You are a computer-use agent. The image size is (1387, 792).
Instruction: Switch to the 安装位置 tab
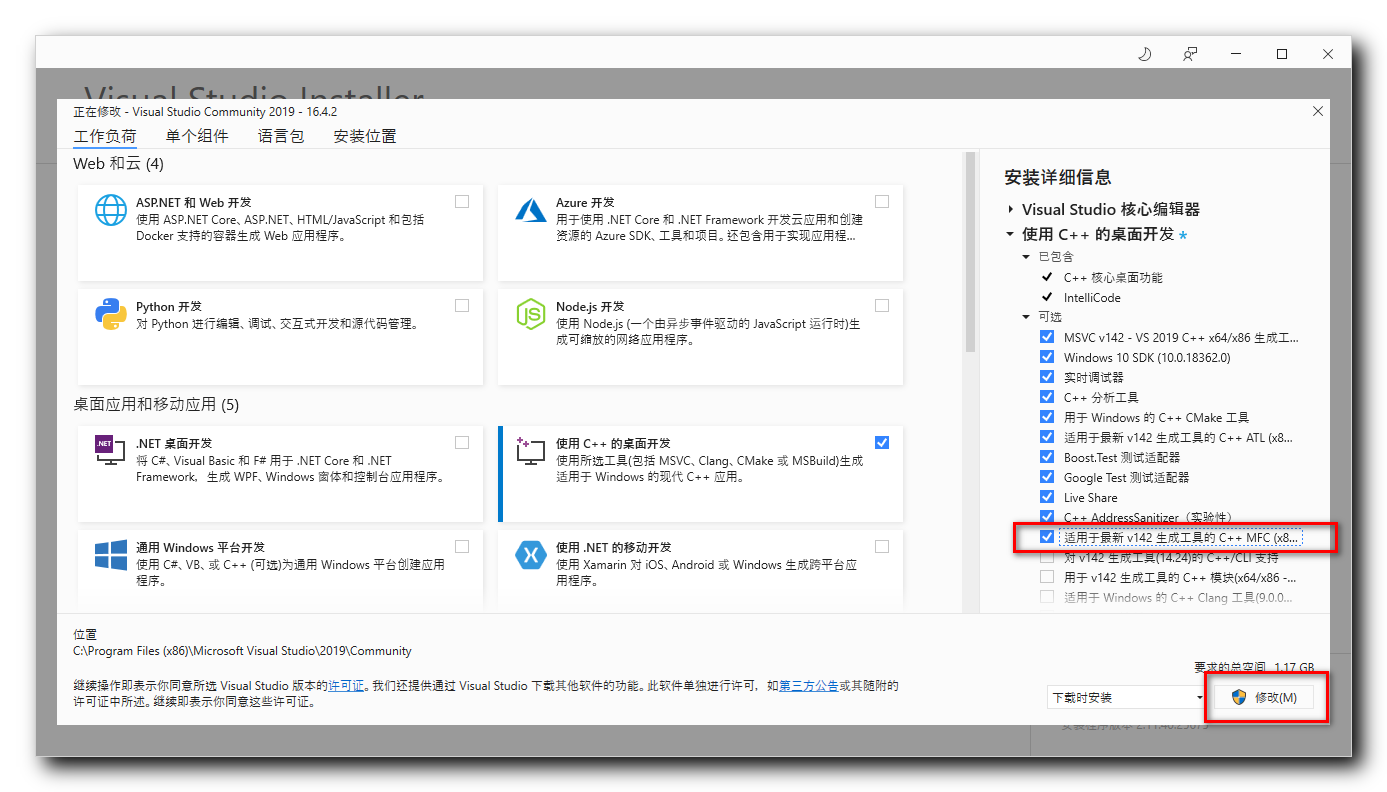coord(365,136)
